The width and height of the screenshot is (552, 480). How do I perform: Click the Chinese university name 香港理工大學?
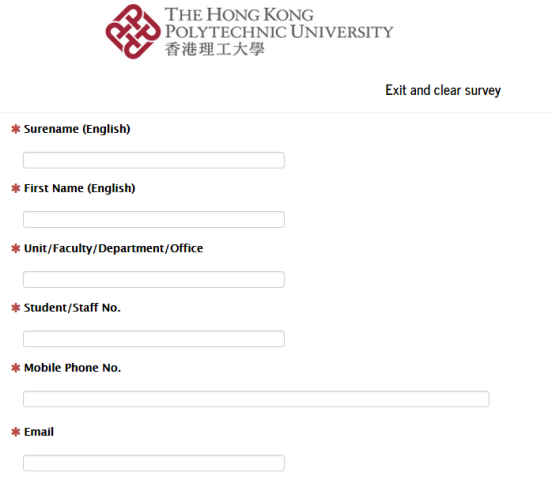tap(214, 49)
